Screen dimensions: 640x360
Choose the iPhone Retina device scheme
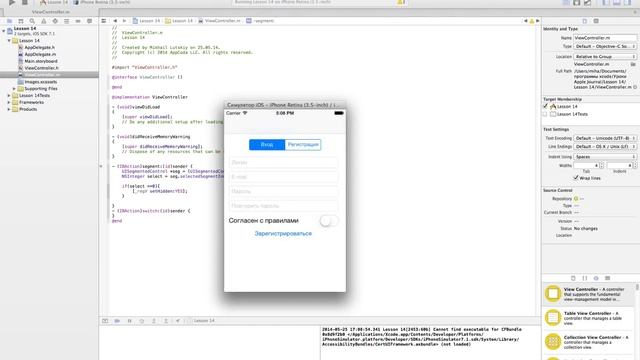pyautogui.click(x=102, y=2)
